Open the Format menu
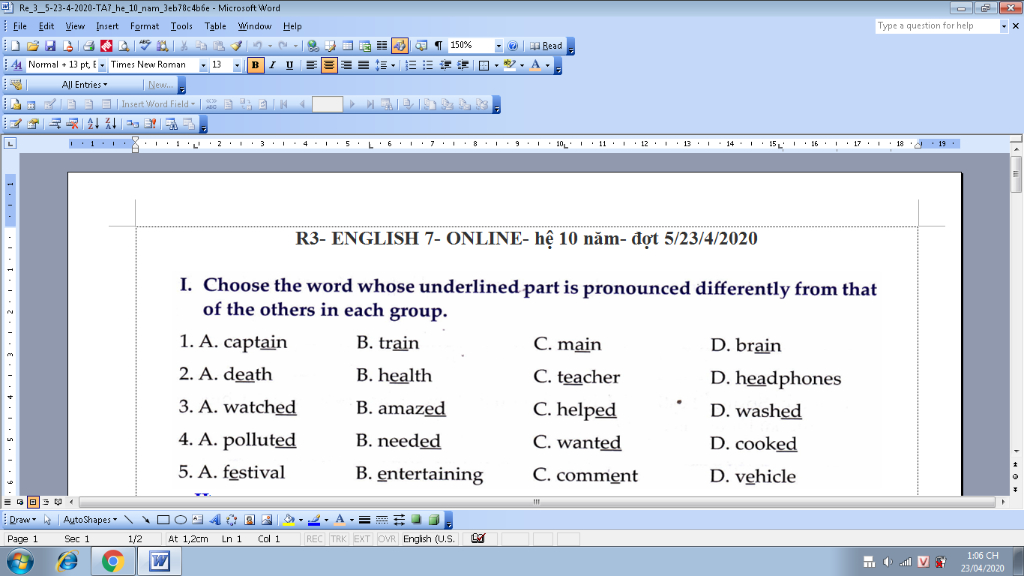This screenshot has height=576, width=1024. 144,26
